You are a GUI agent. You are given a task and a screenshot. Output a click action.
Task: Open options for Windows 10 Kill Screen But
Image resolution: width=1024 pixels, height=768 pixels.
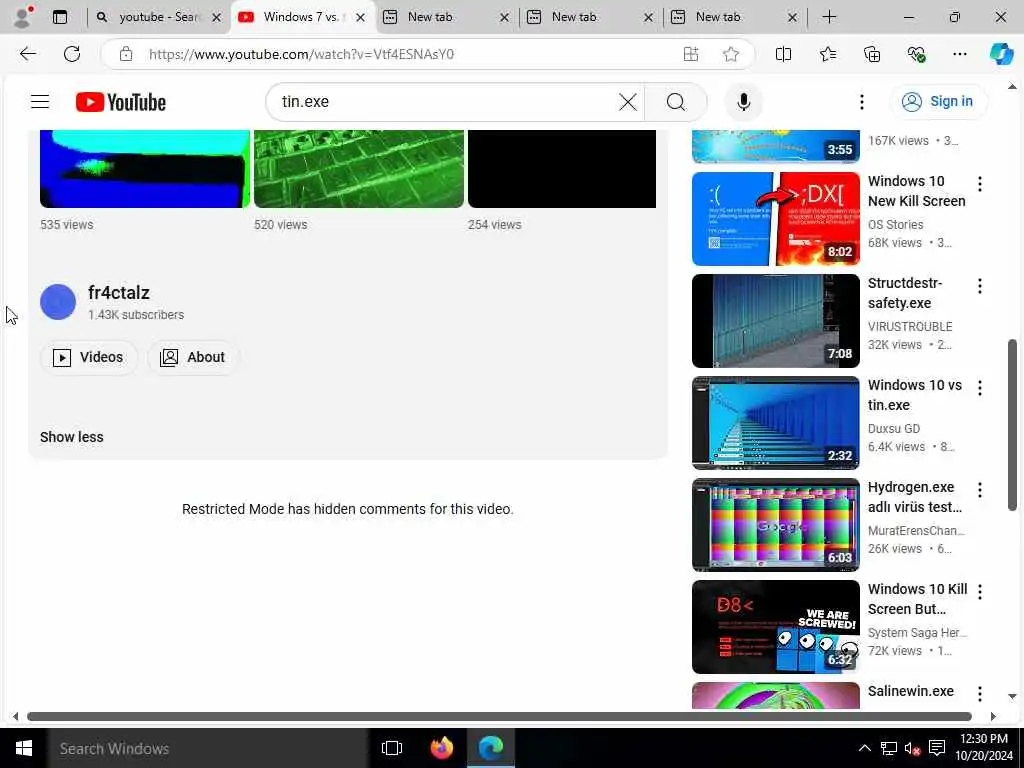pyautogui.click(x=980, y=592)
